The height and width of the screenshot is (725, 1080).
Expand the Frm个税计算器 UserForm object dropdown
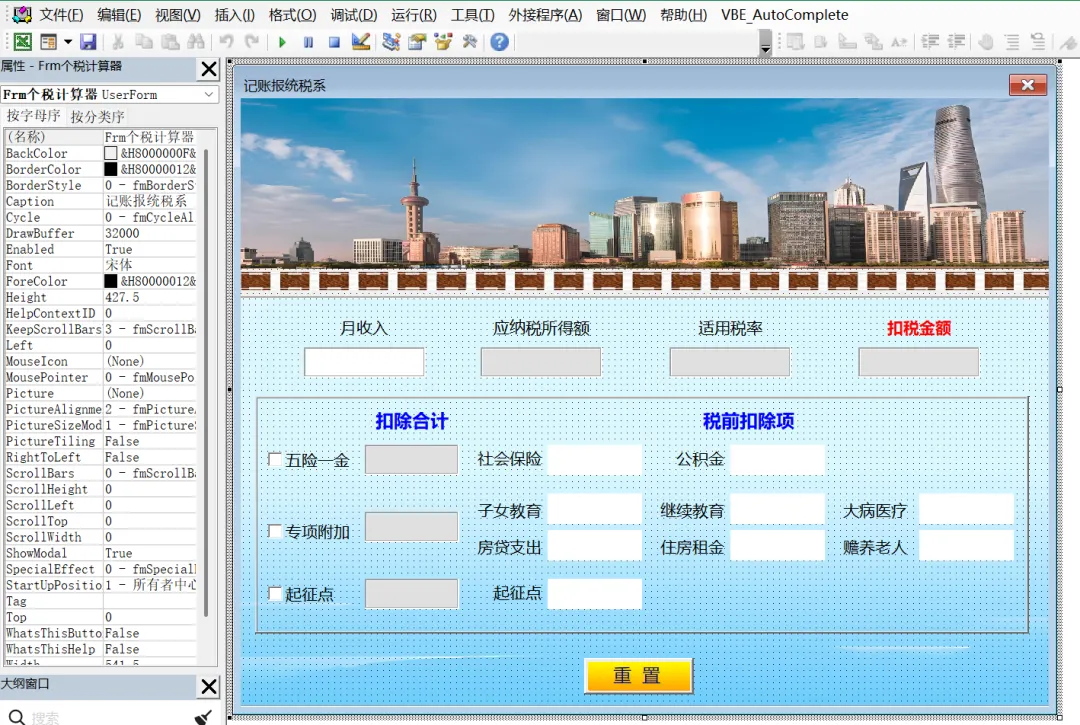(x=209, y=94)
